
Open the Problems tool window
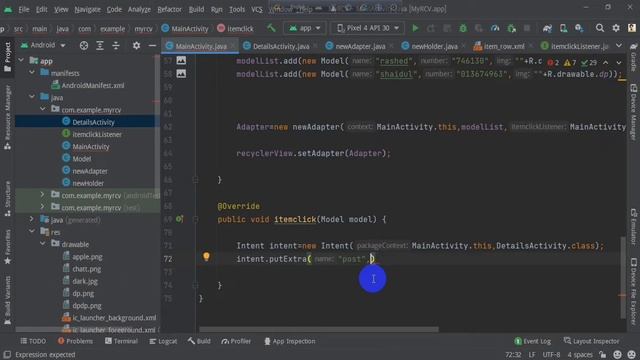[x=75, y=341]
